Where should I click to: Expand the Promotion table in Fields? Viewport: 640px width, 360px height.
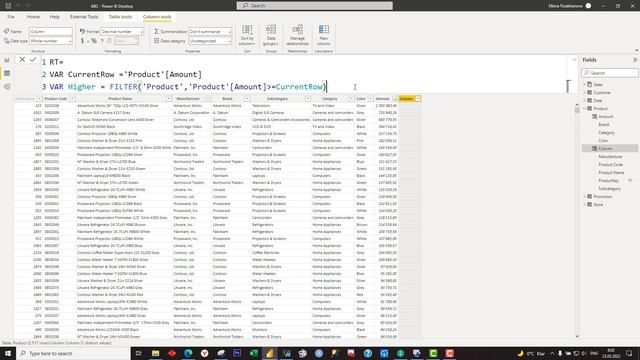point(584,196)
